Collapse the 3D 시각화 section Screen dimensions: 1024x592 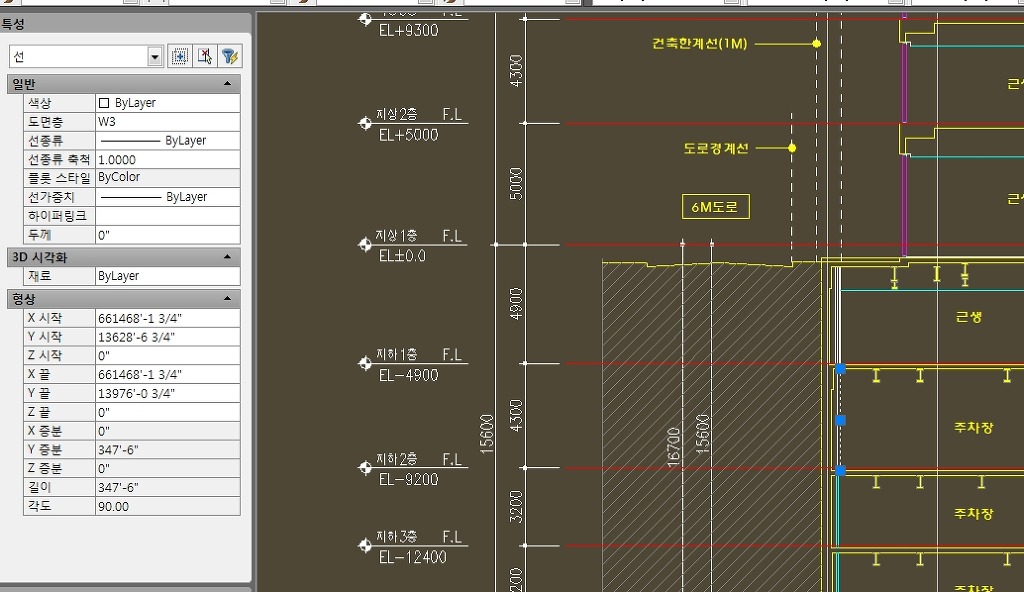coord(227,257)
